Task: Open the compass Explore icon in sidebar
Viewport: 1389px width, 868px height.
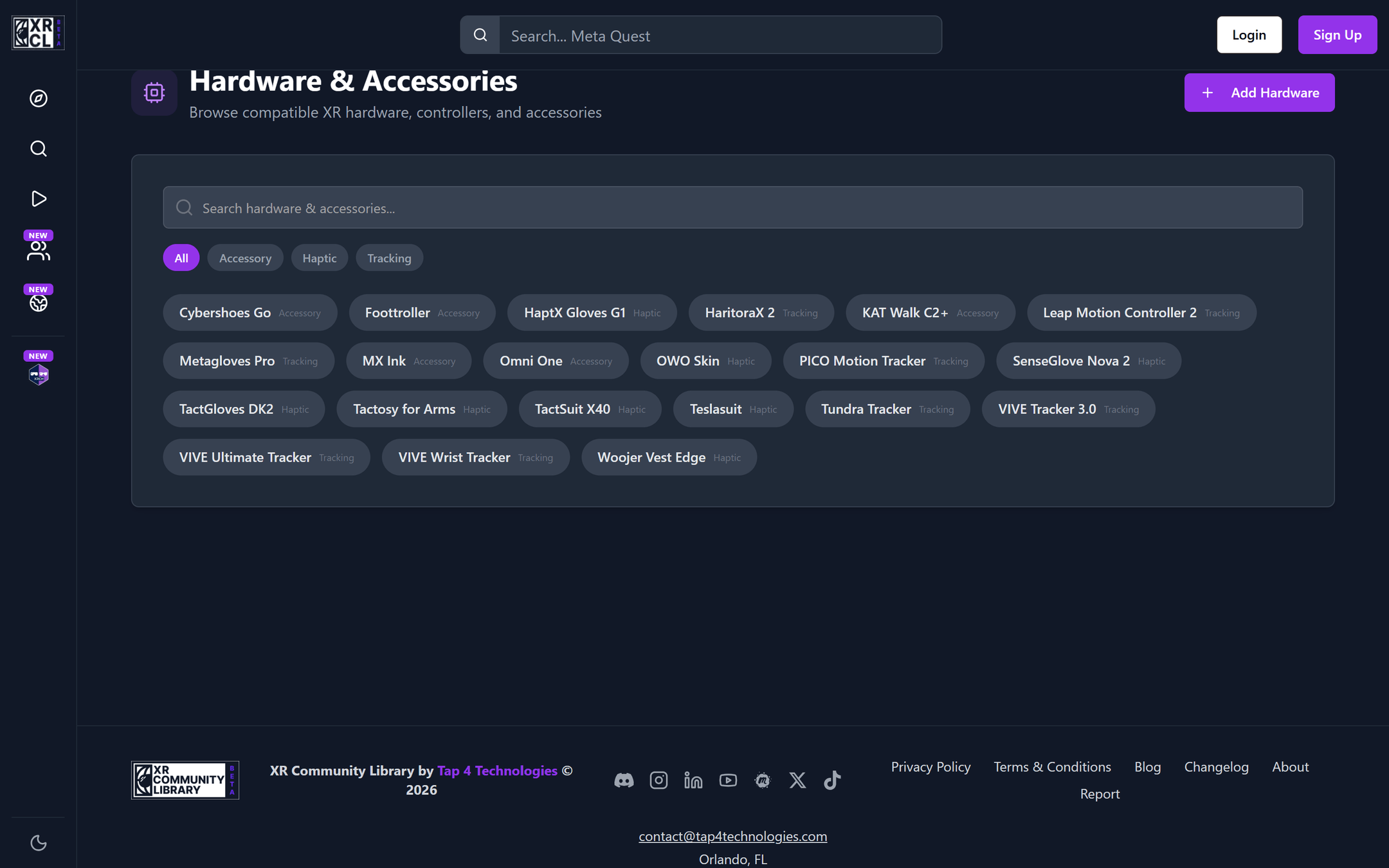Action: click(x=39, y=98)
